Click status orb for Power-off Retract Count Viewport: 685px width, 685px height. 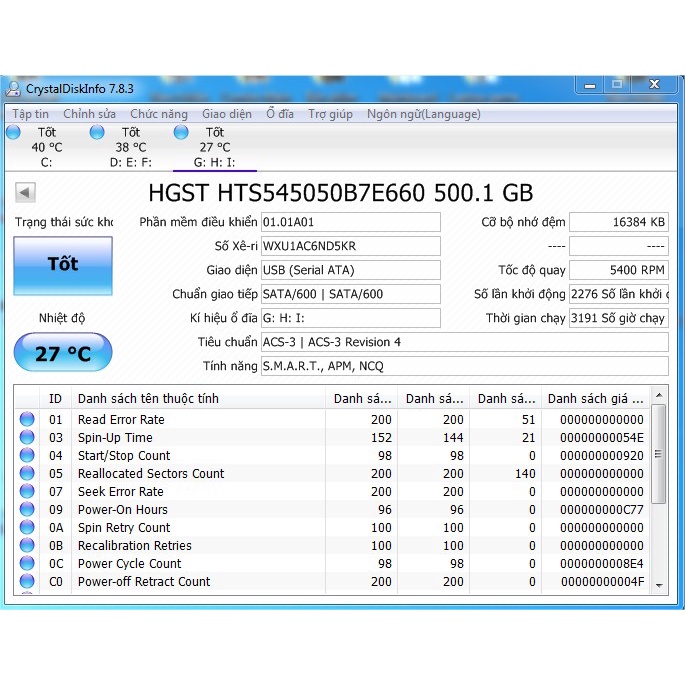pos(27,581)
